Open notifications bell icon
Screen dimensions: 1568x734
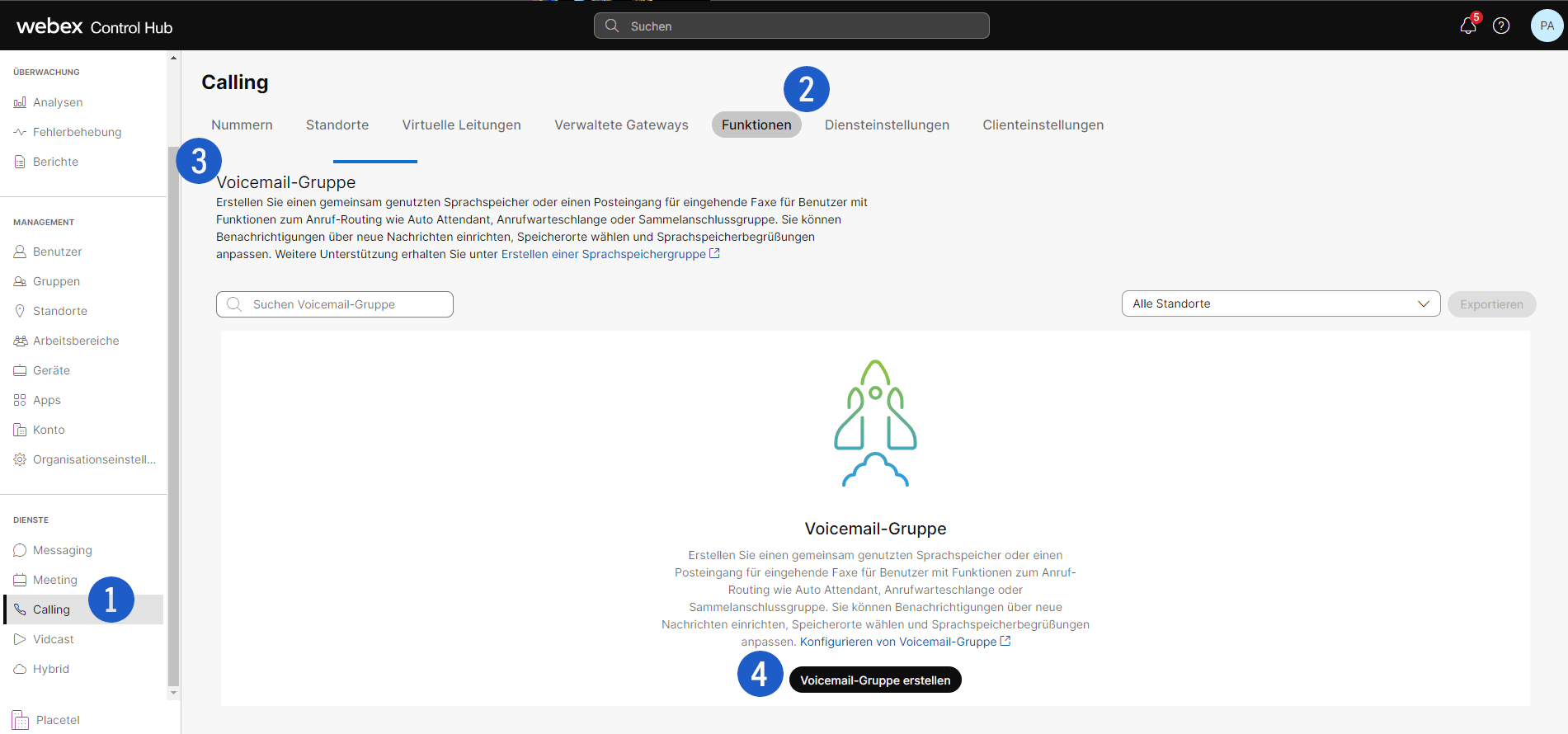coord(1467,26)
